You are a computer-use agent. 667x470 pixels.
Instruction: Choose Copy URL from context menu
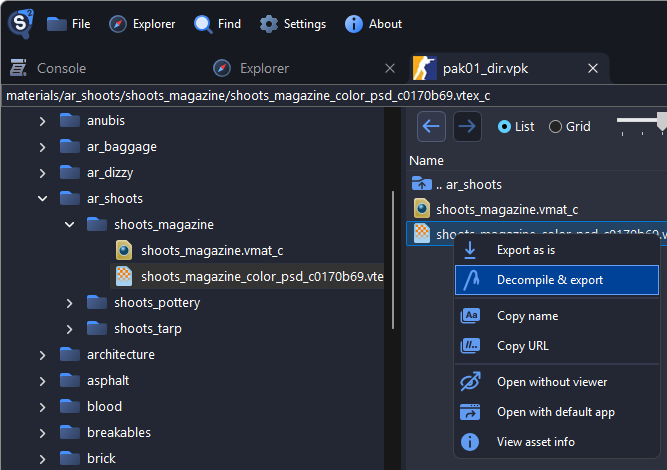click(557, 346)
